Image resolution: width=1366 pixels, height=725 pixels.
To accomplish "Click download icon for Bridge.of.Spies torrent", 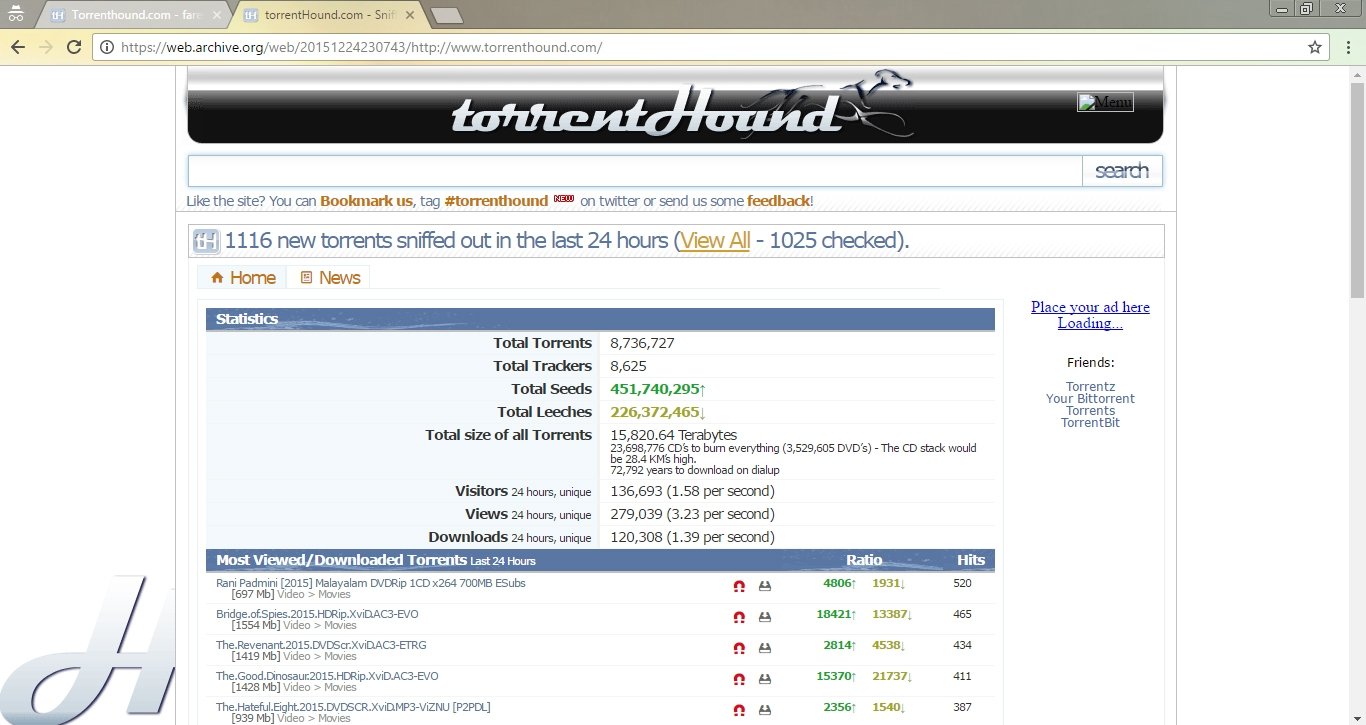I will point(765,617).
